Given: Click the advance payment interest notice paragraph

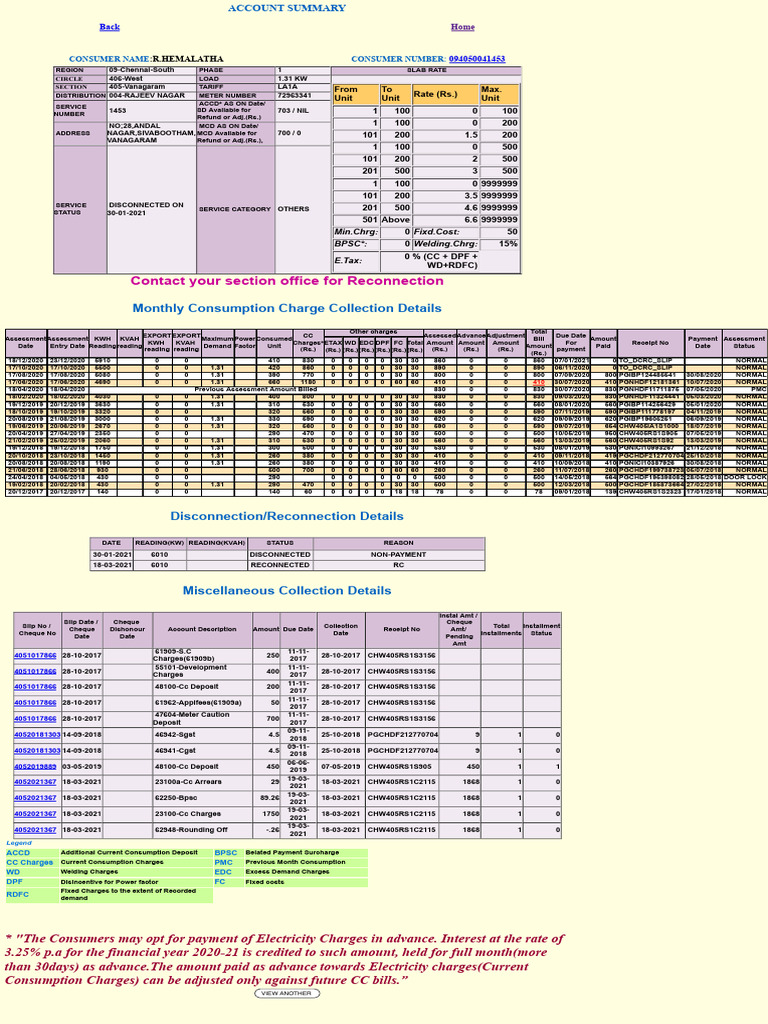Looking at the screenshot, I should 284,959.
